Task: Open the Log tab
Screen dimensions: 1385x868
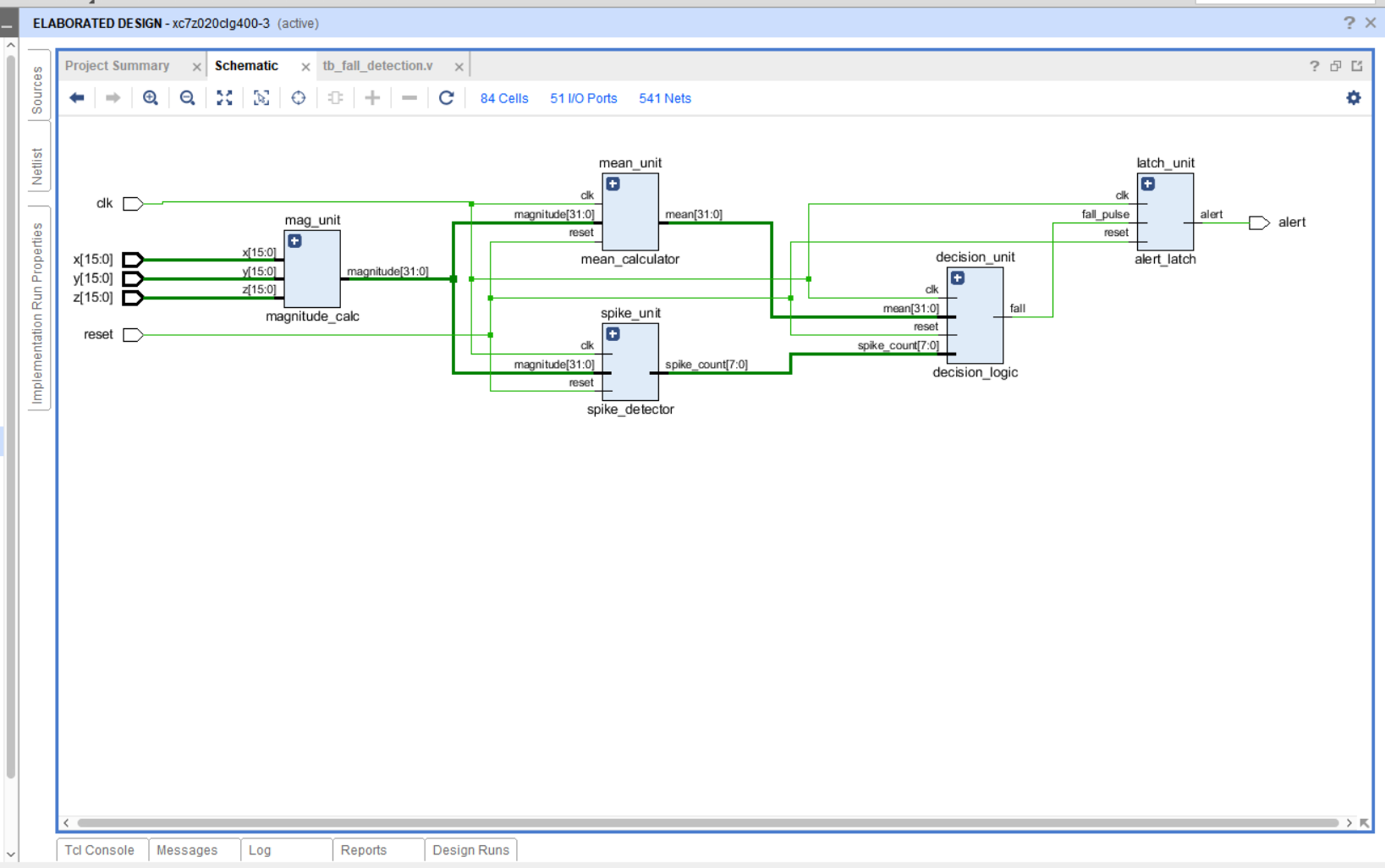Action: coord(287,850)
